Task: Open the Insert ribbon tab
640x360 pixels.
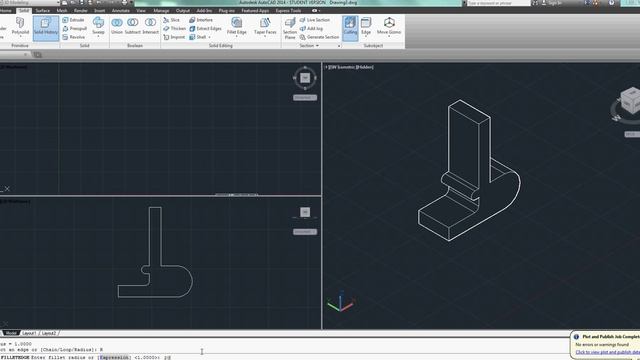Action: coord(100,11)
